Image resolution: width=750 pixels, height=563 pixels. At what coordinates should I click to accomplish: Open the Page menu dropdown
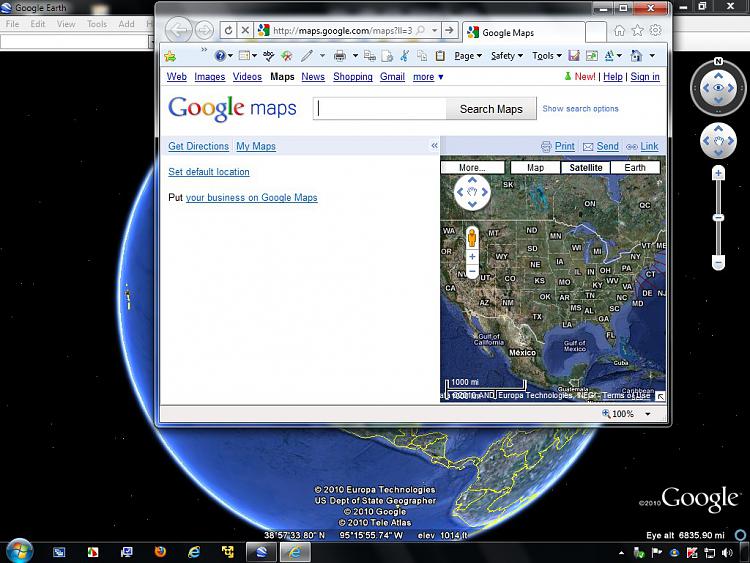(468, 56)
